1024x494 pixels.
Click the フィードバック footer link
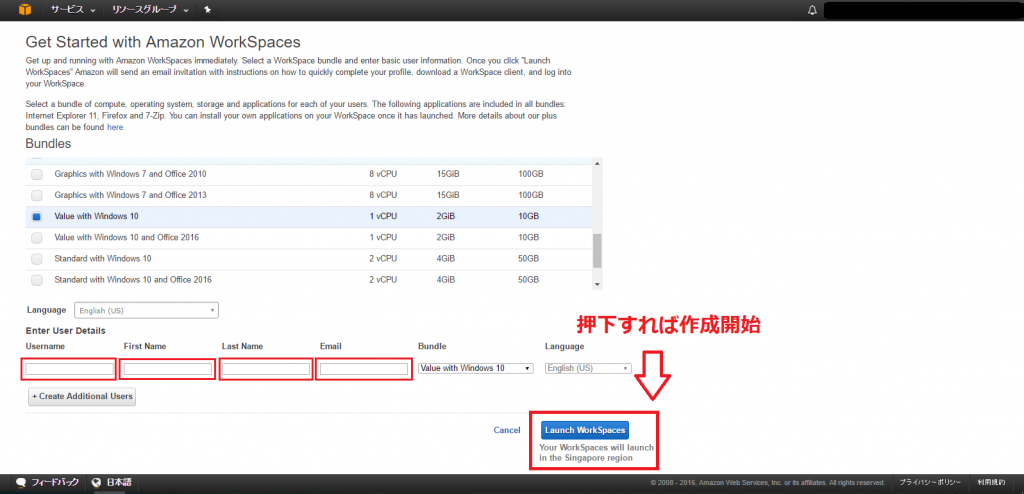tap(55, 482)
